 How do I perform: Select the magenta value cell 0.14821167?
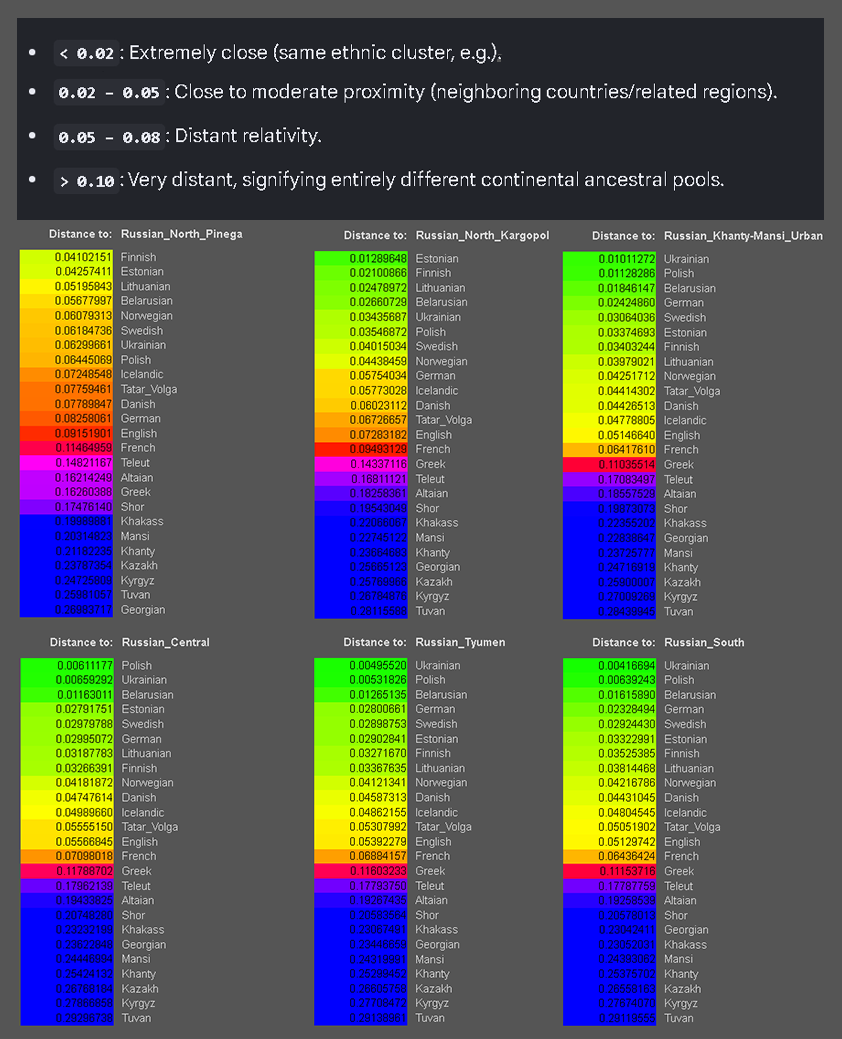[66, 463]
